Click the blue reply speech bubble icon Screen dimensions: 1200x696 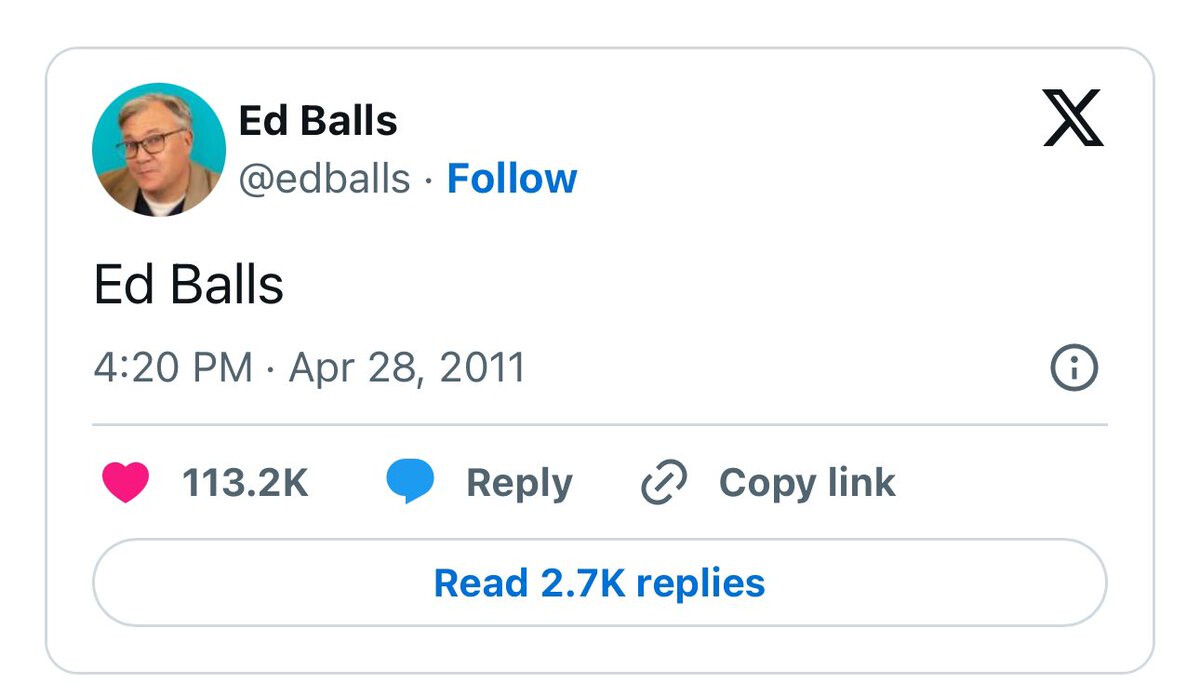tap(410, 482)
